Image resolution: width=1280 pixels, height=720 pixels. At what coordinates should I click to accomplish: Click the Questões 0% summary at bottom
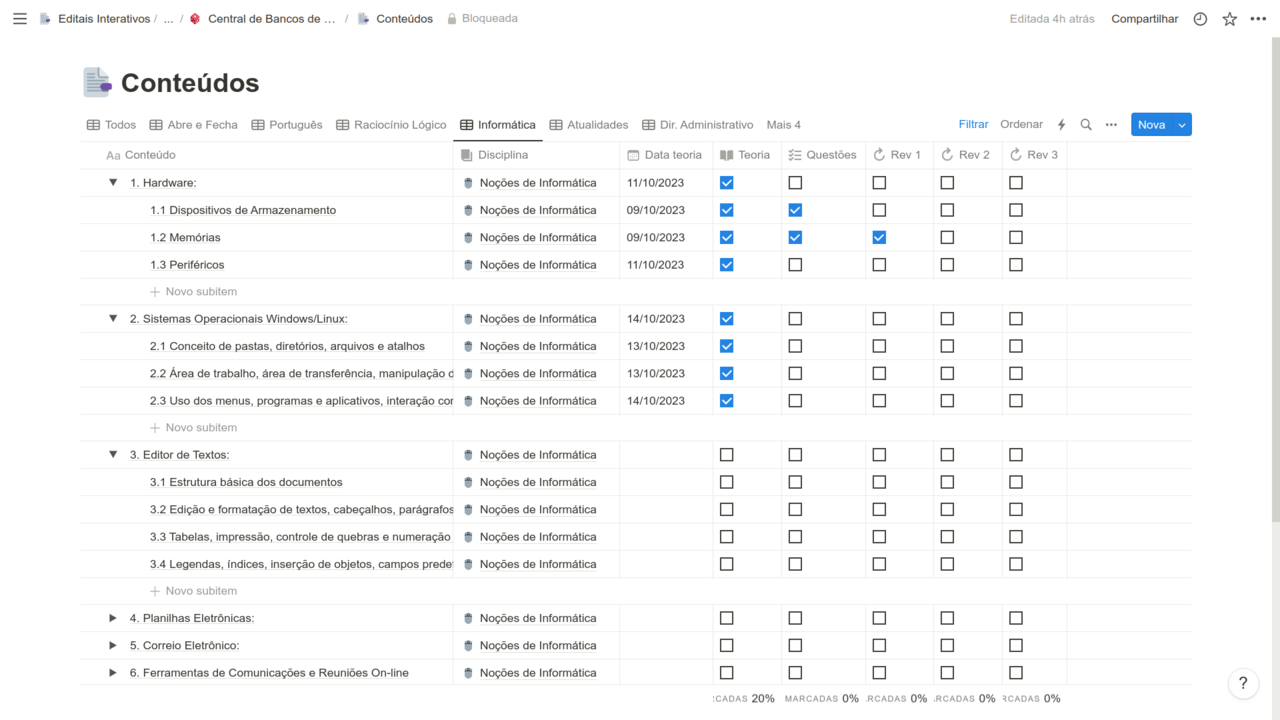point(822,699)
